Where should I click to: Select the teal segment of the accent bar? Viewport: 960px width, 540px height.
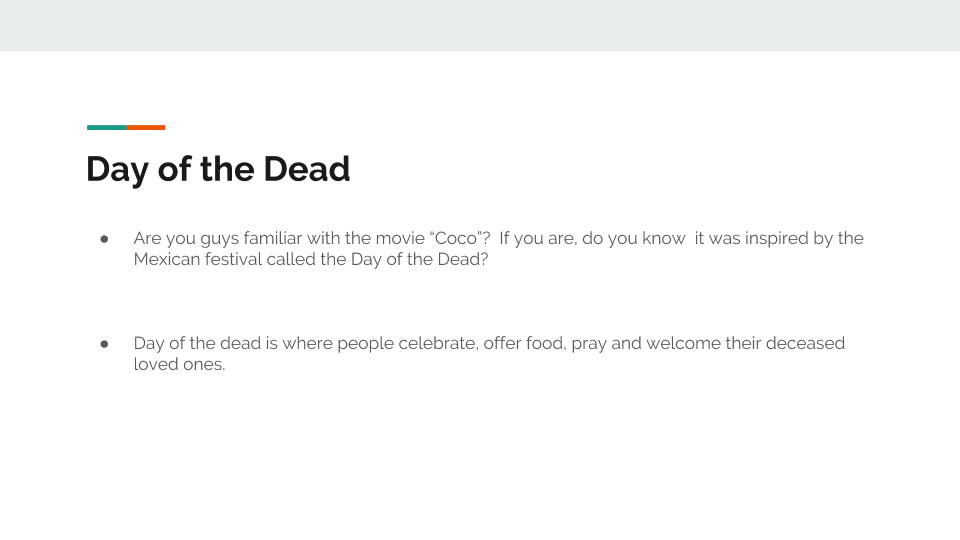107,127
